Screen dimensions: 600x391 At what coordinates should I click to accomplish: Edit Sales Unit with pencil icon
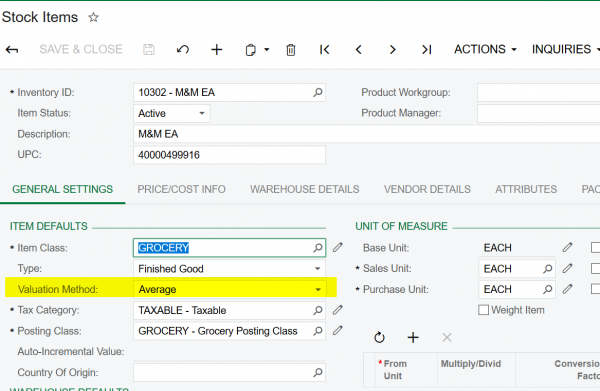click(x=567, y=269)
